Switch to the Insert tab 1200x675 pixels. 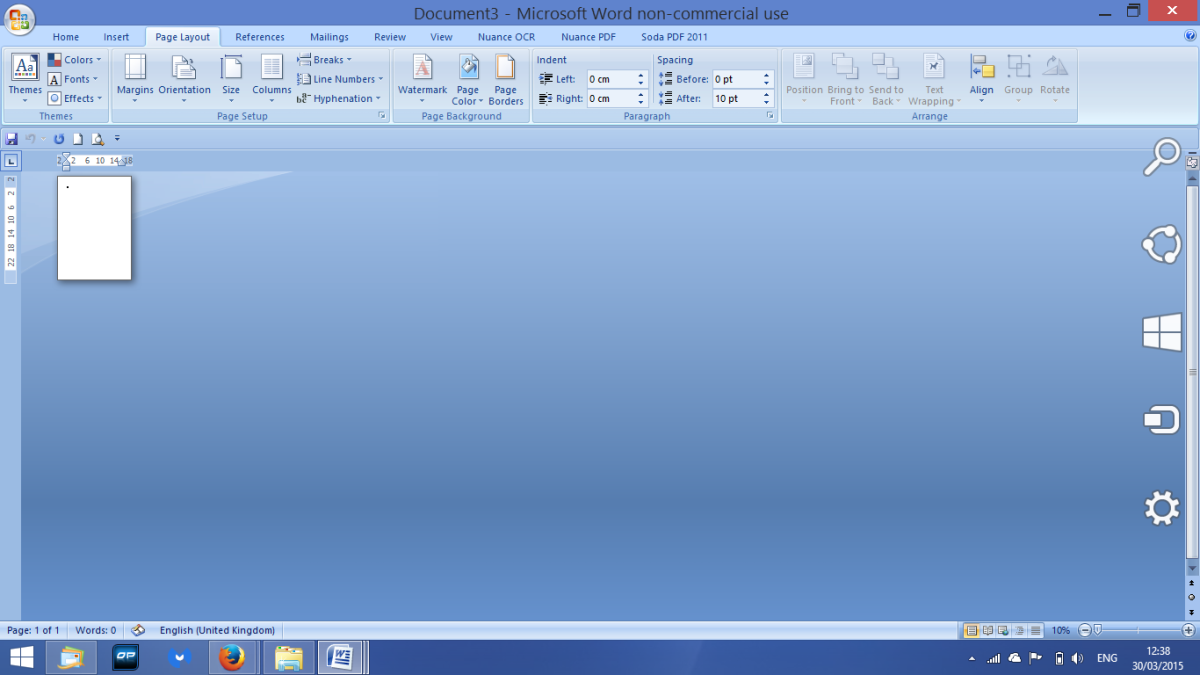pyautogui.click(x=116, y=37)
